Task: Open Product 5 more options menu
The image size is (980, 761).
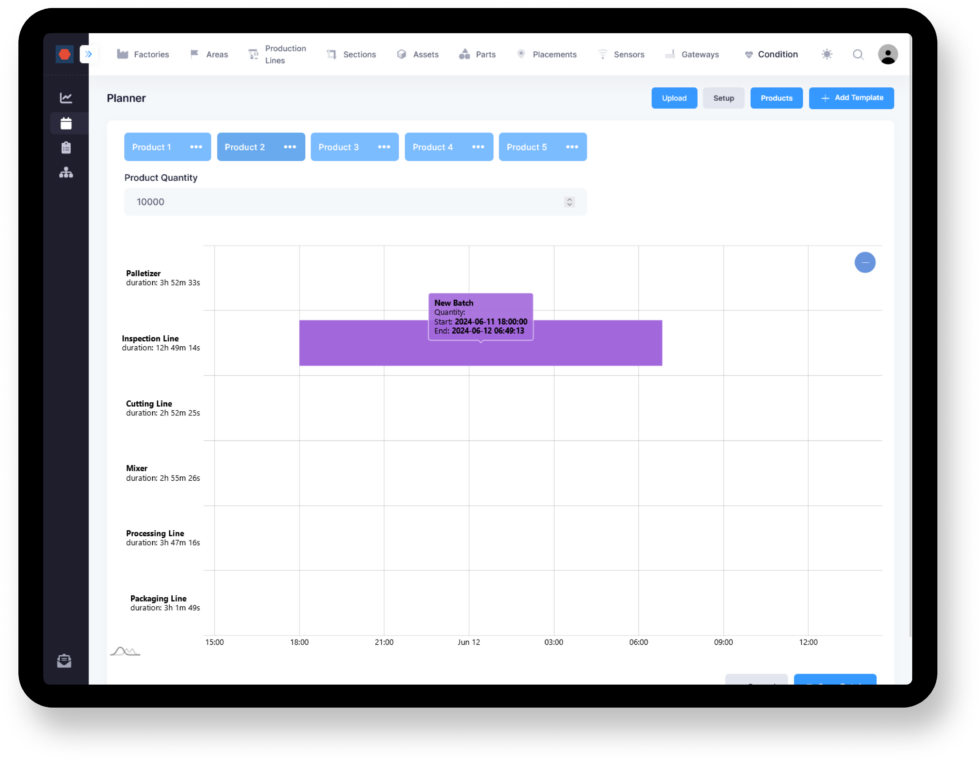Action: [x=572, y=147]
